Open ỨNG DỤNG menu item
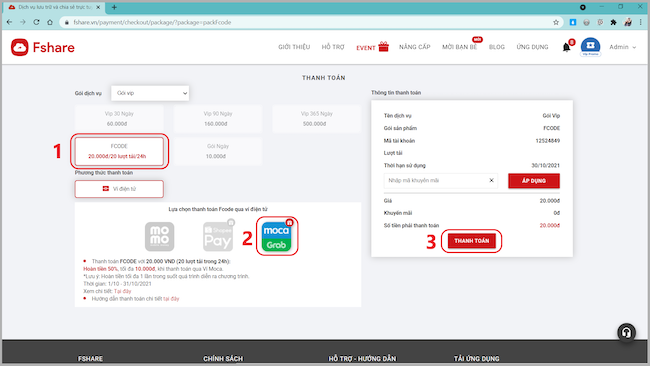The image size is (650, 366). 532,47
